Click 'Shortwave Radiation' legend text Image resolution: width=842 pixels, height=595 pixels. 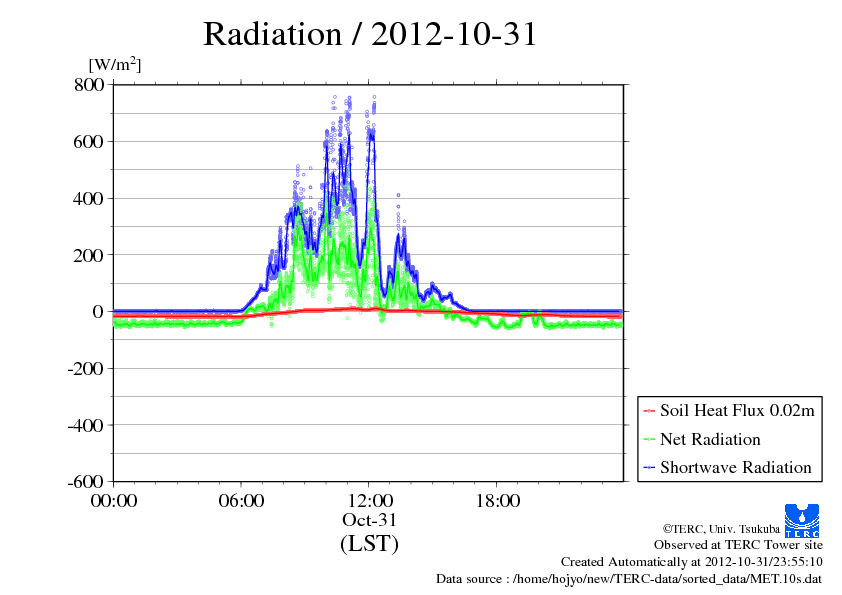coord(736,467)
